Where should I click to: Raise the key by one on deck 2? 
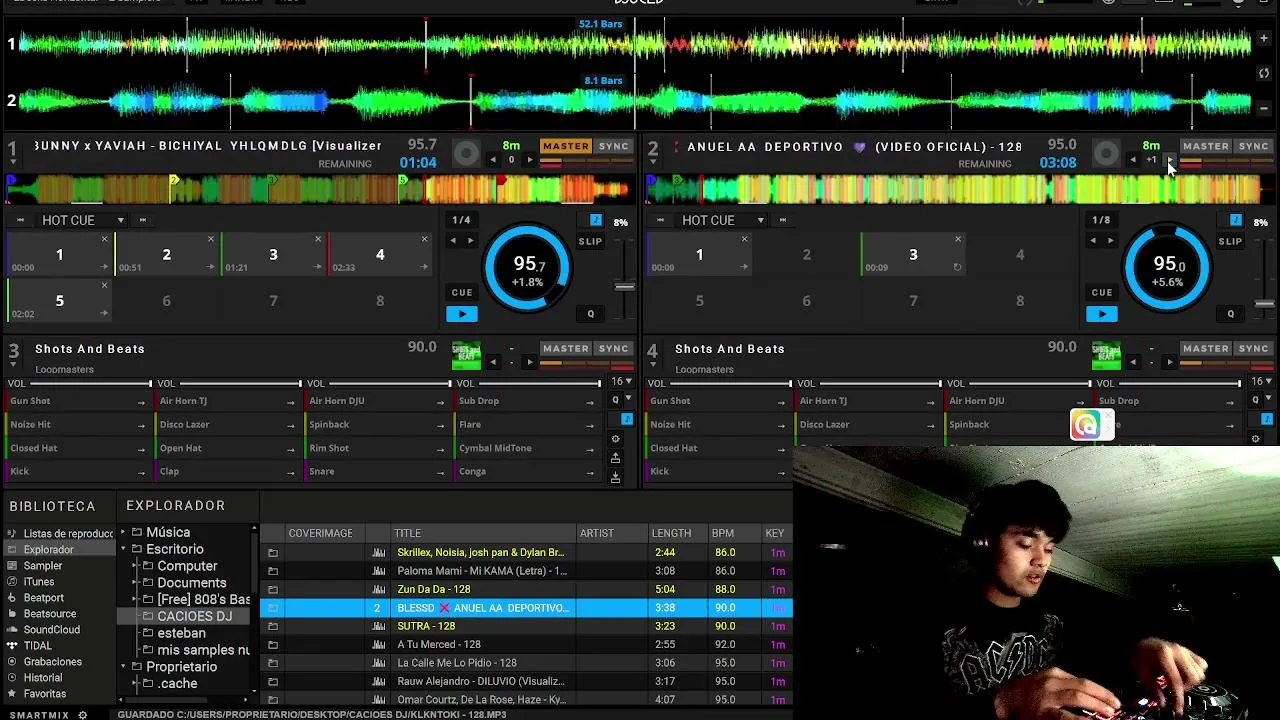[1171, 160]
